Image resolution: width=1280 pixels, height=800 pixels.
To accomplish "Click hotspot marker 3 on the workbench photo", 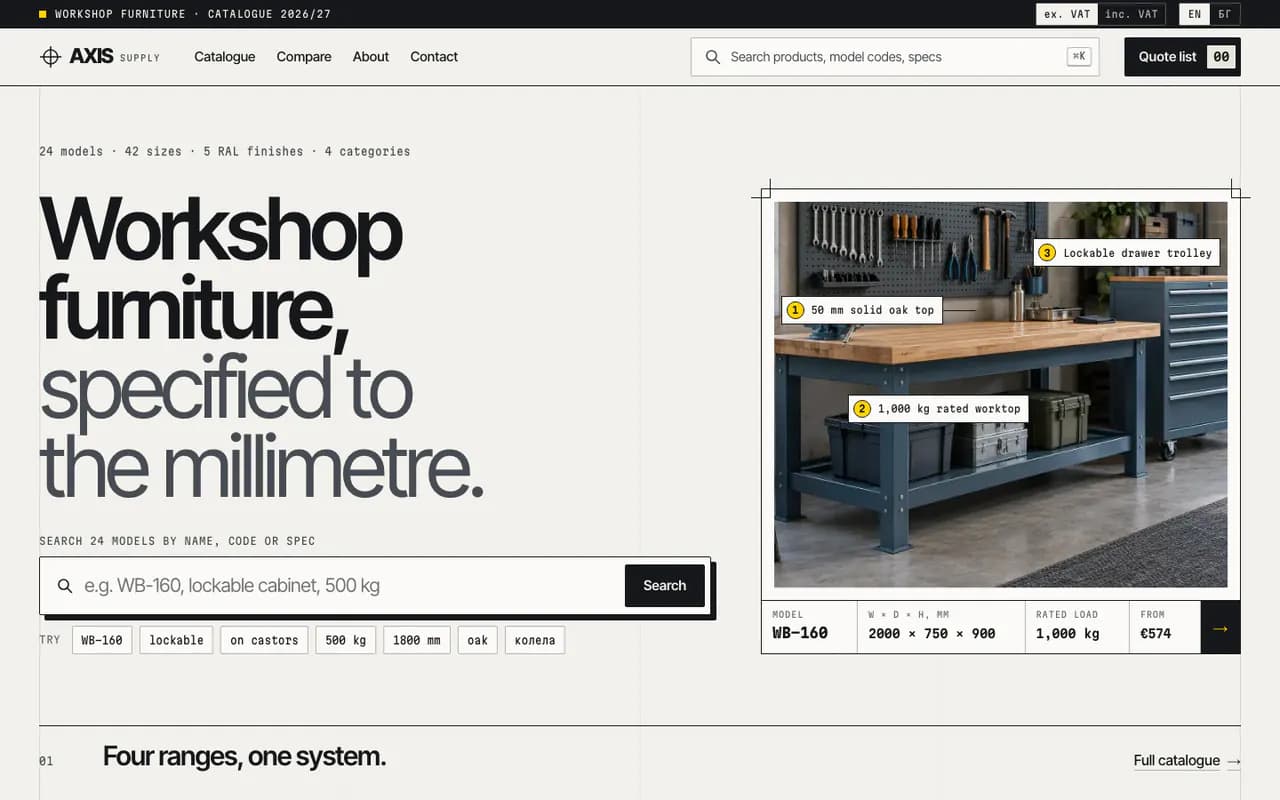I will click(1047, 253).
